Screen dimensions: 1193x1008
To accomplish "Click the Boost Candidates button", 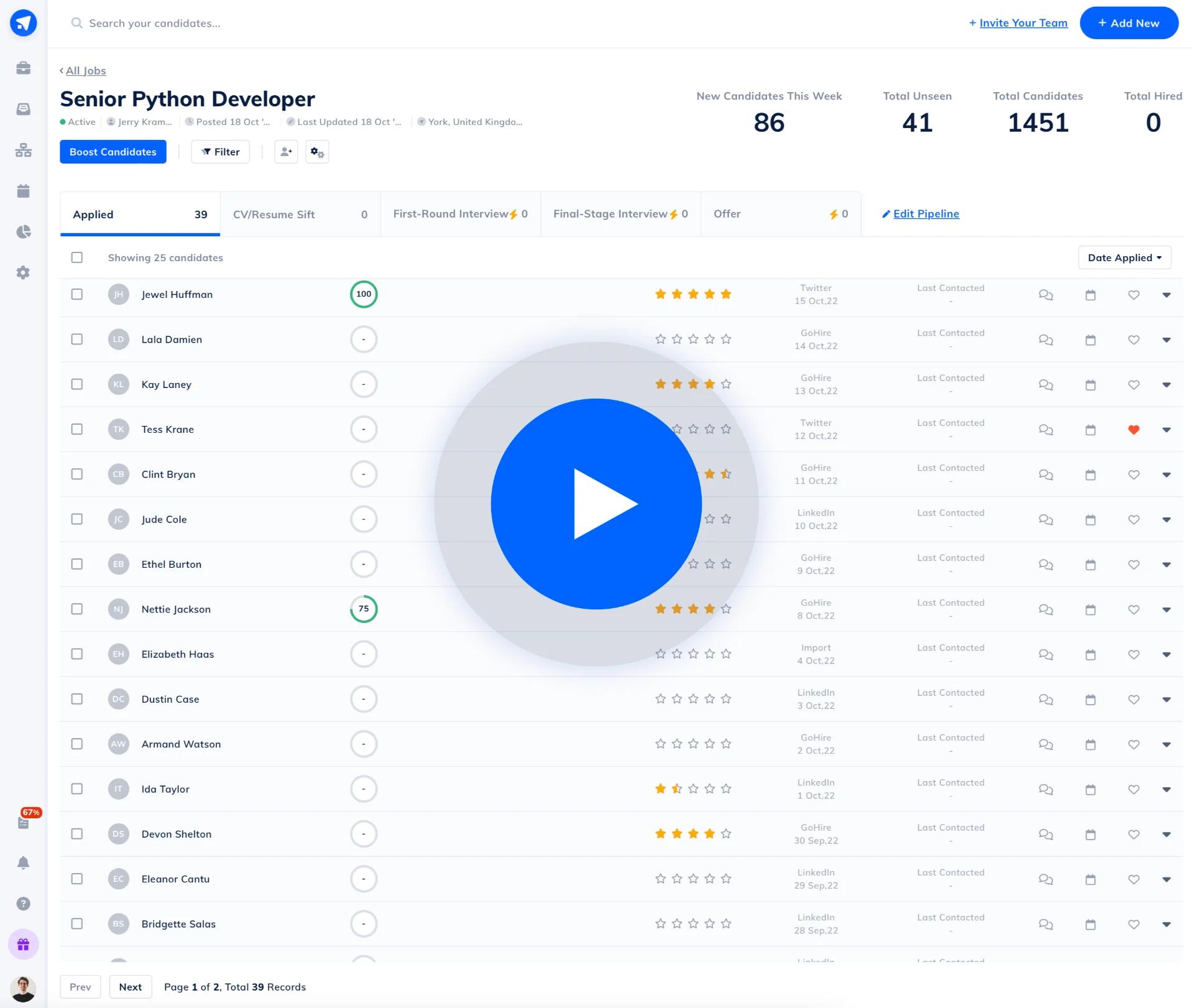I will (x=113, y=152).
